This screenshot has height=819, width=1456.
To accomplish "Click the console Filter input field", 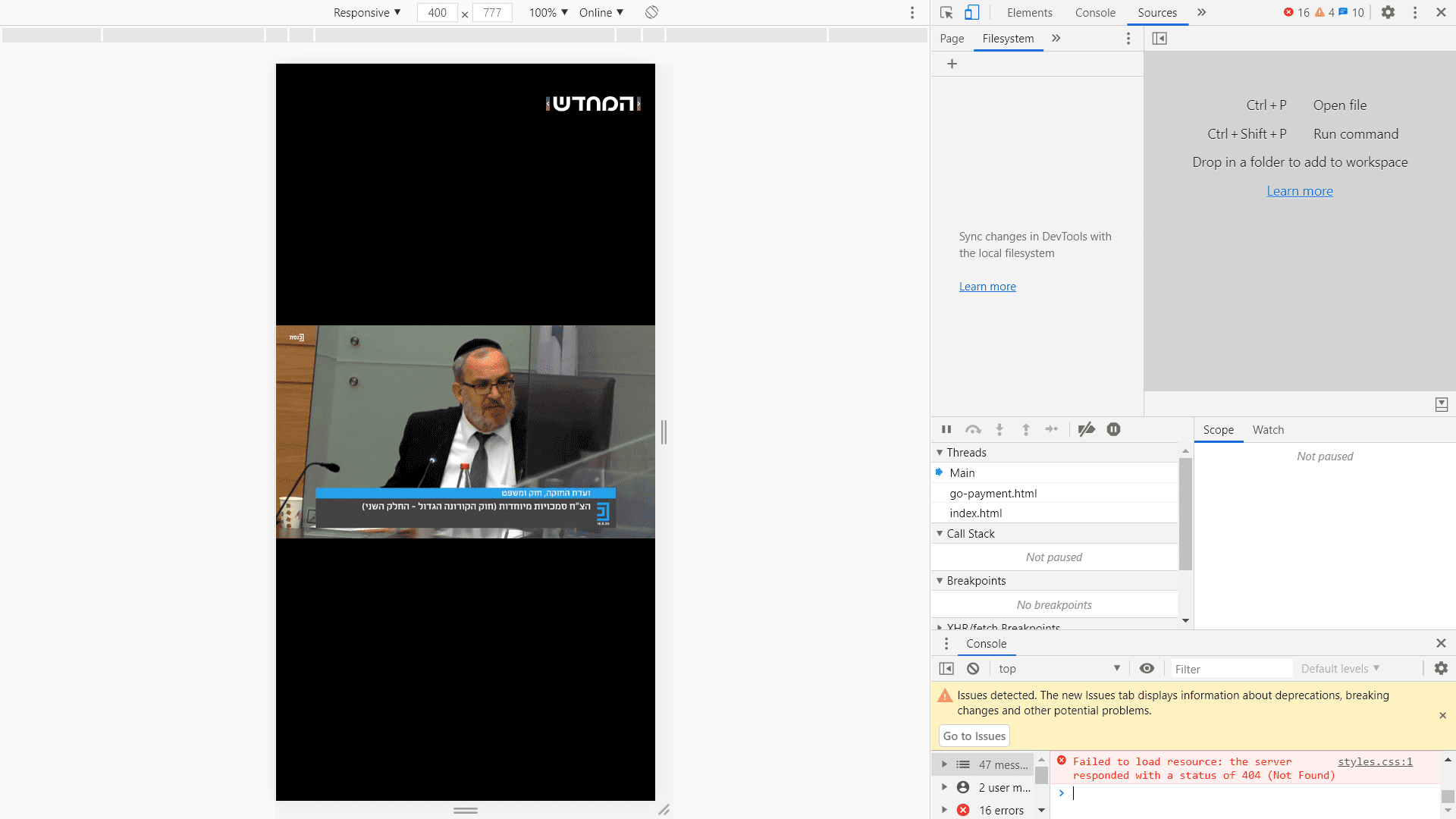I will click(x=1230, y=669).
